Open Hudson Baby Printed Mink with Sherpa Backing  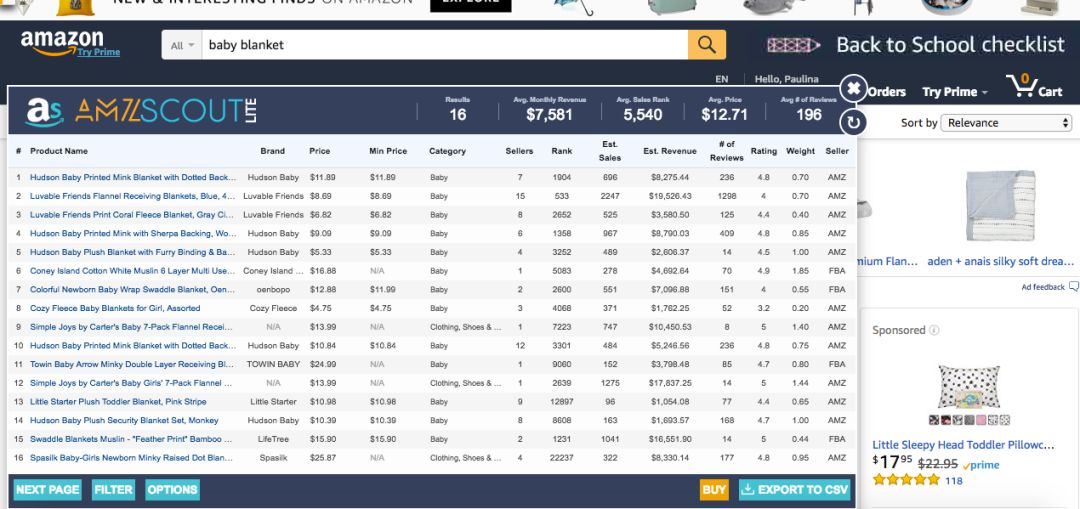coord(133,233)
